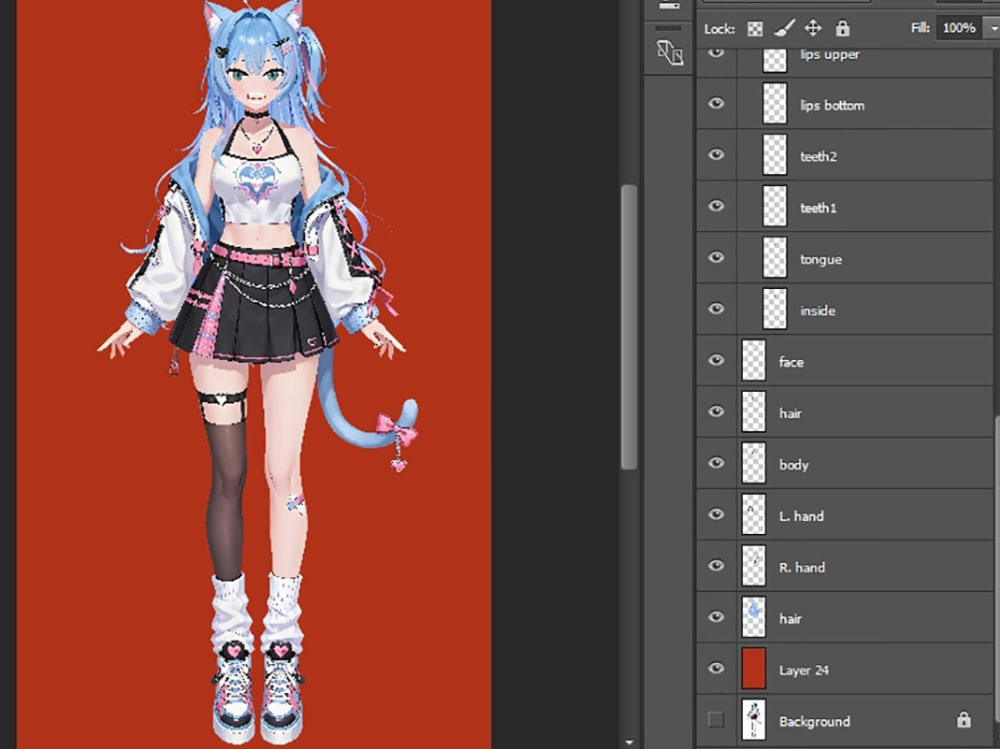Select the teeth1 layer thumbnail

tap(775, 206)
